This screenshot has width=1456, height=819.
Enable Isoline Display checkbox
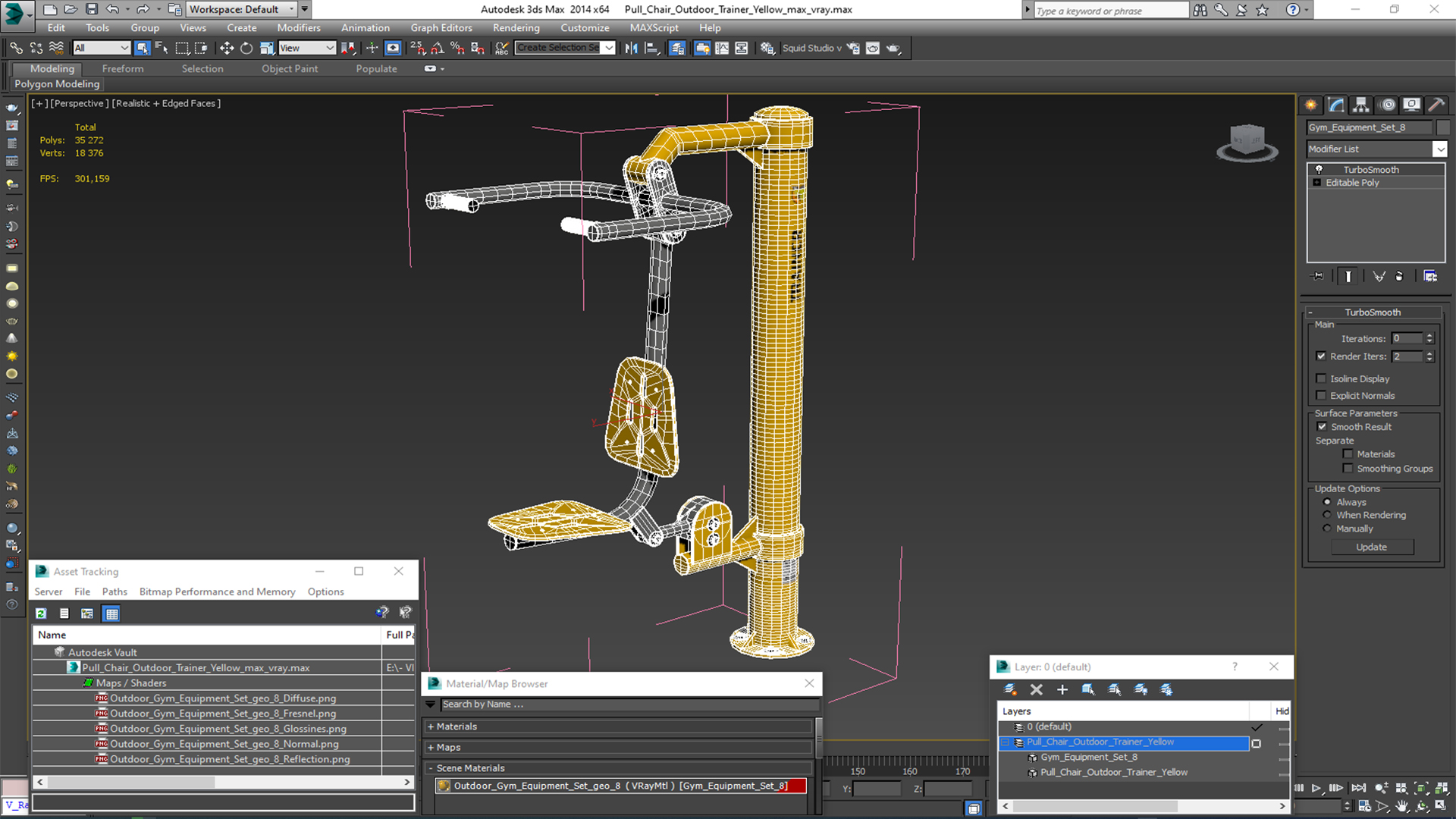[1321, 378]
